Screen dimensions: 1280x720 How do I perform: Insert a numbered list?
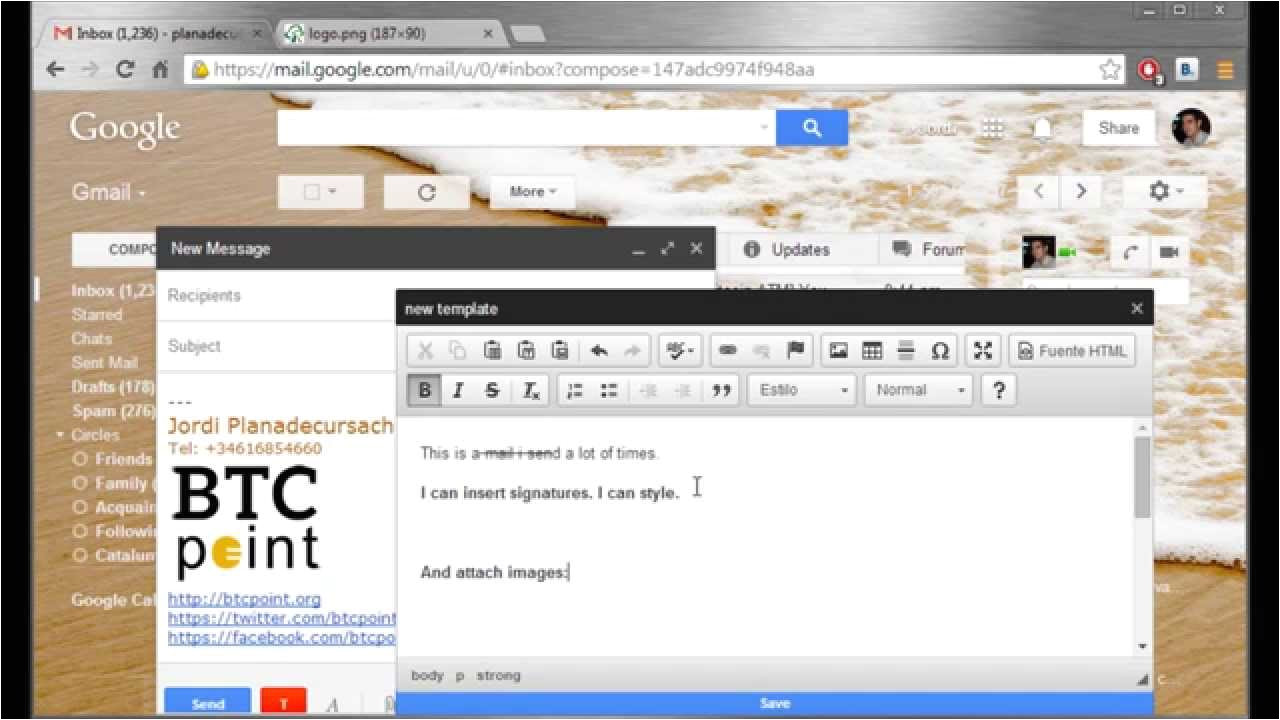coord(575,391)
